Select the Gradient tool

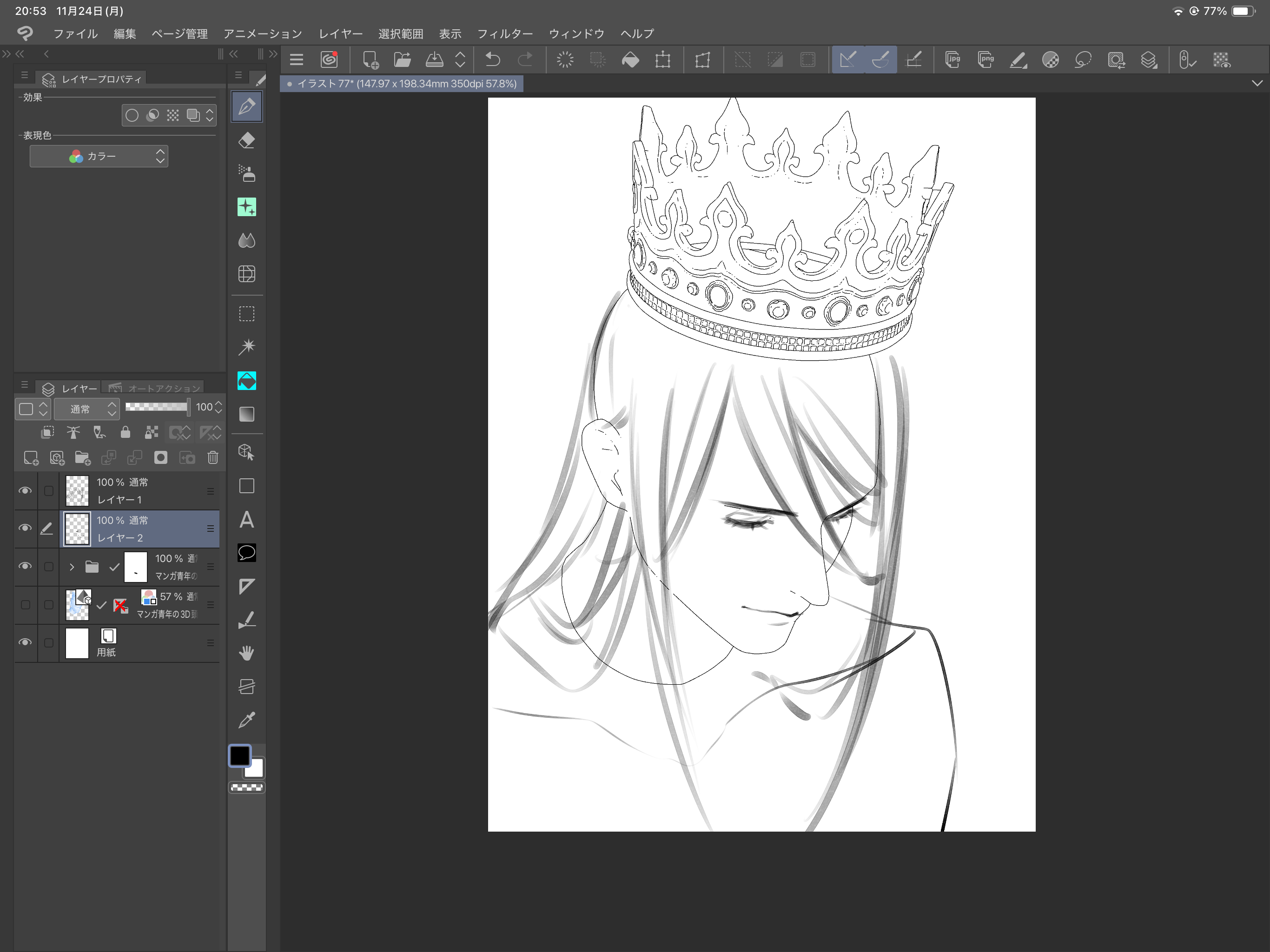pos(247,414)
